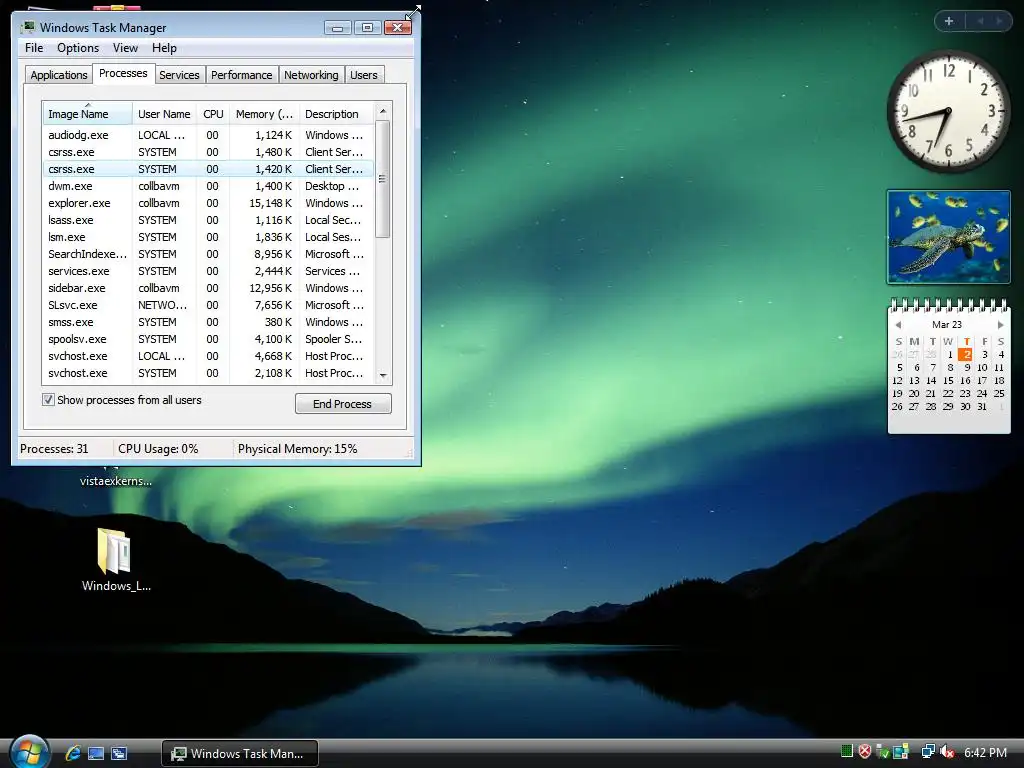Open the Options menu
The width and height of the screenshot is (1024, 768).
click(78, 48)
